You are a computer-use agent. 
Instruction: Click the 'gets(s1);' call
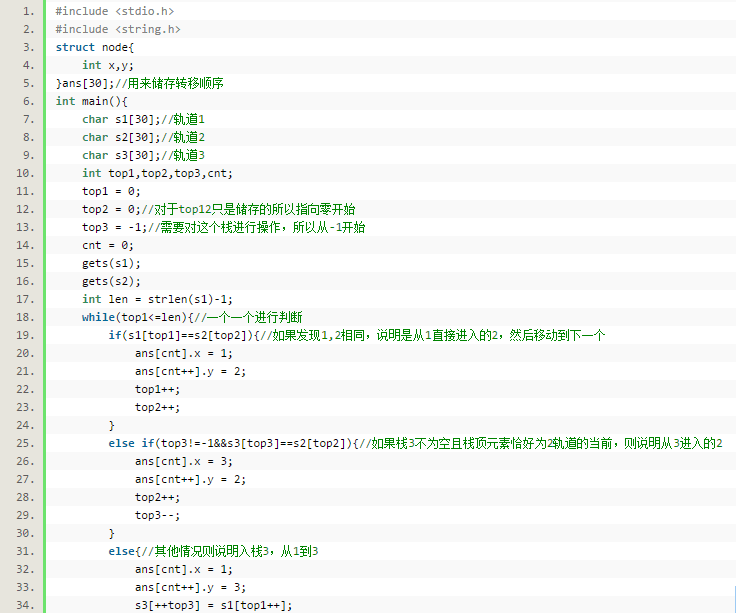click(111, 263)
